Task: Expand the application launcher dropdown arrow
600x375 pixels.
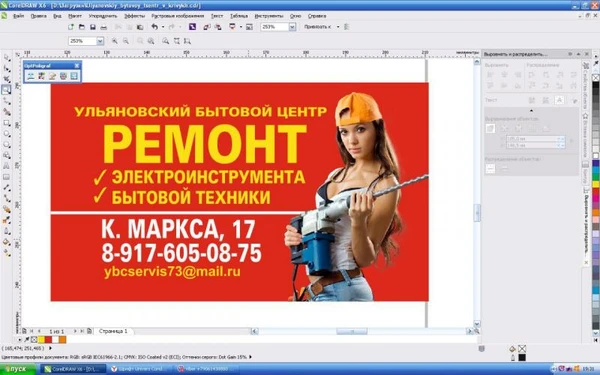Action: [x=241, y=27]
